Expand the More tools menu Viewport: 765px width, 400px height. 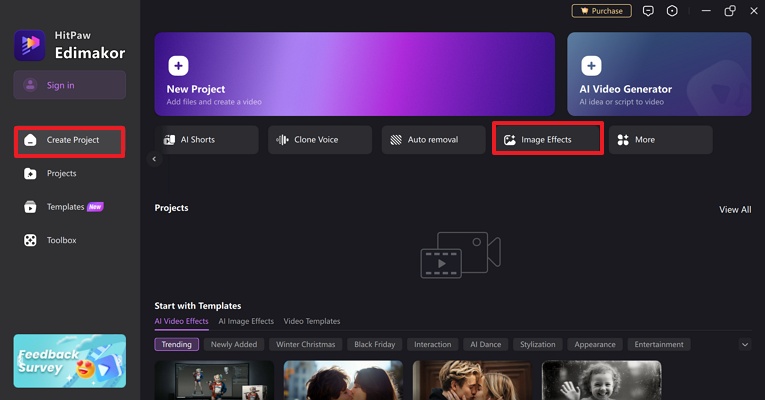point(660,140)
